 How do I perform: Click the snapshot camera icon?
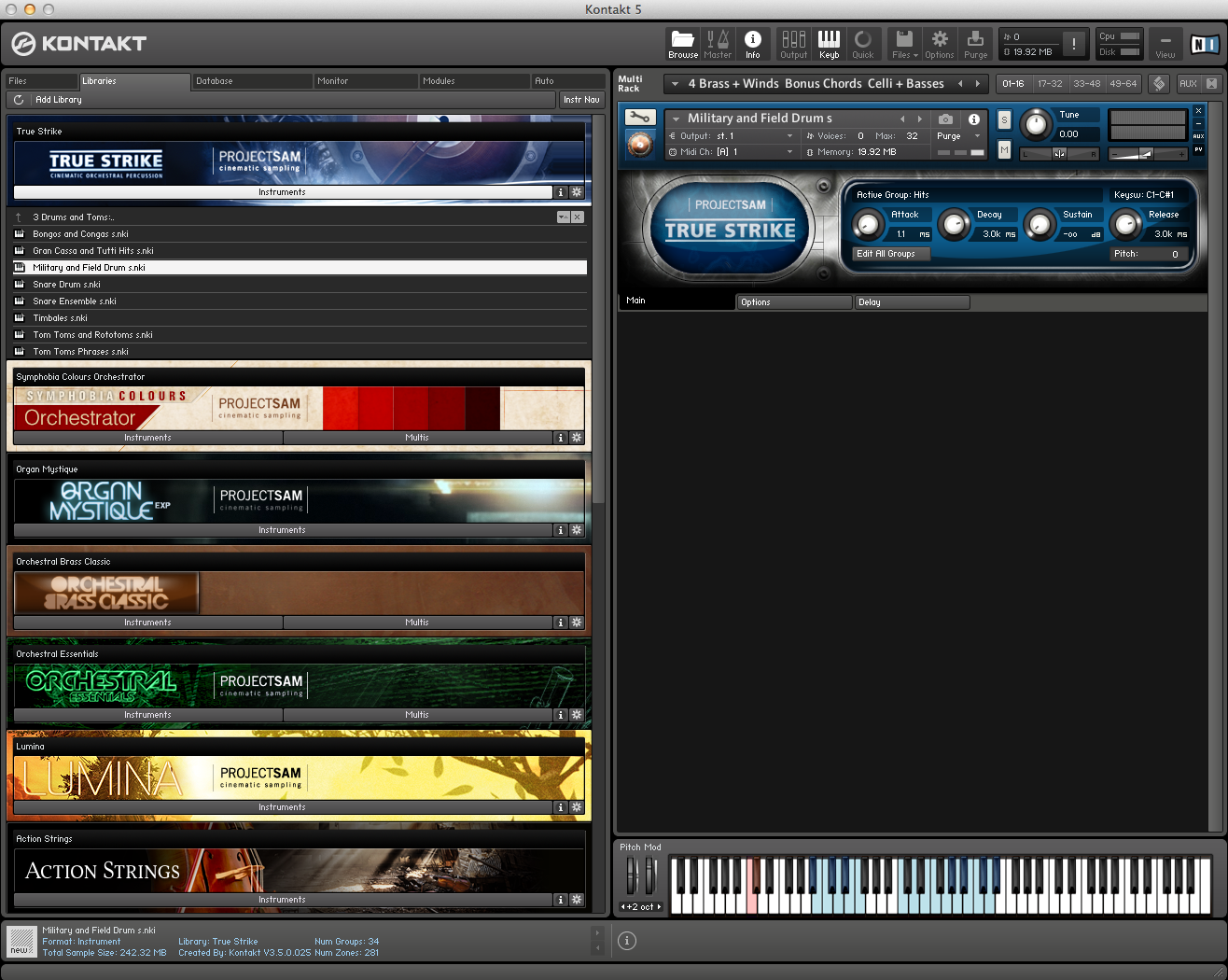tap(945, 119)
